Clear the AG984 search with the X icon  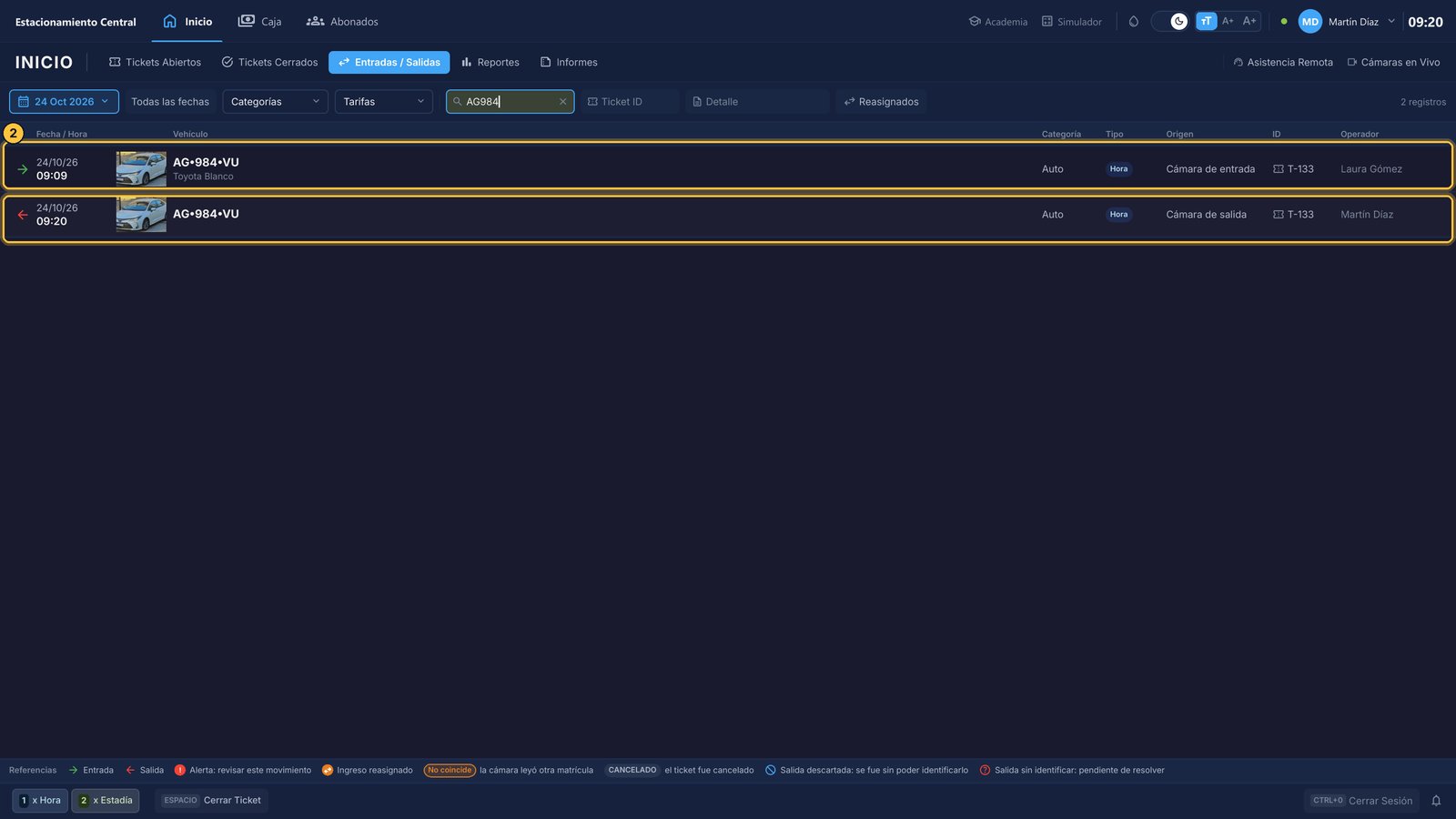(562, 102)
